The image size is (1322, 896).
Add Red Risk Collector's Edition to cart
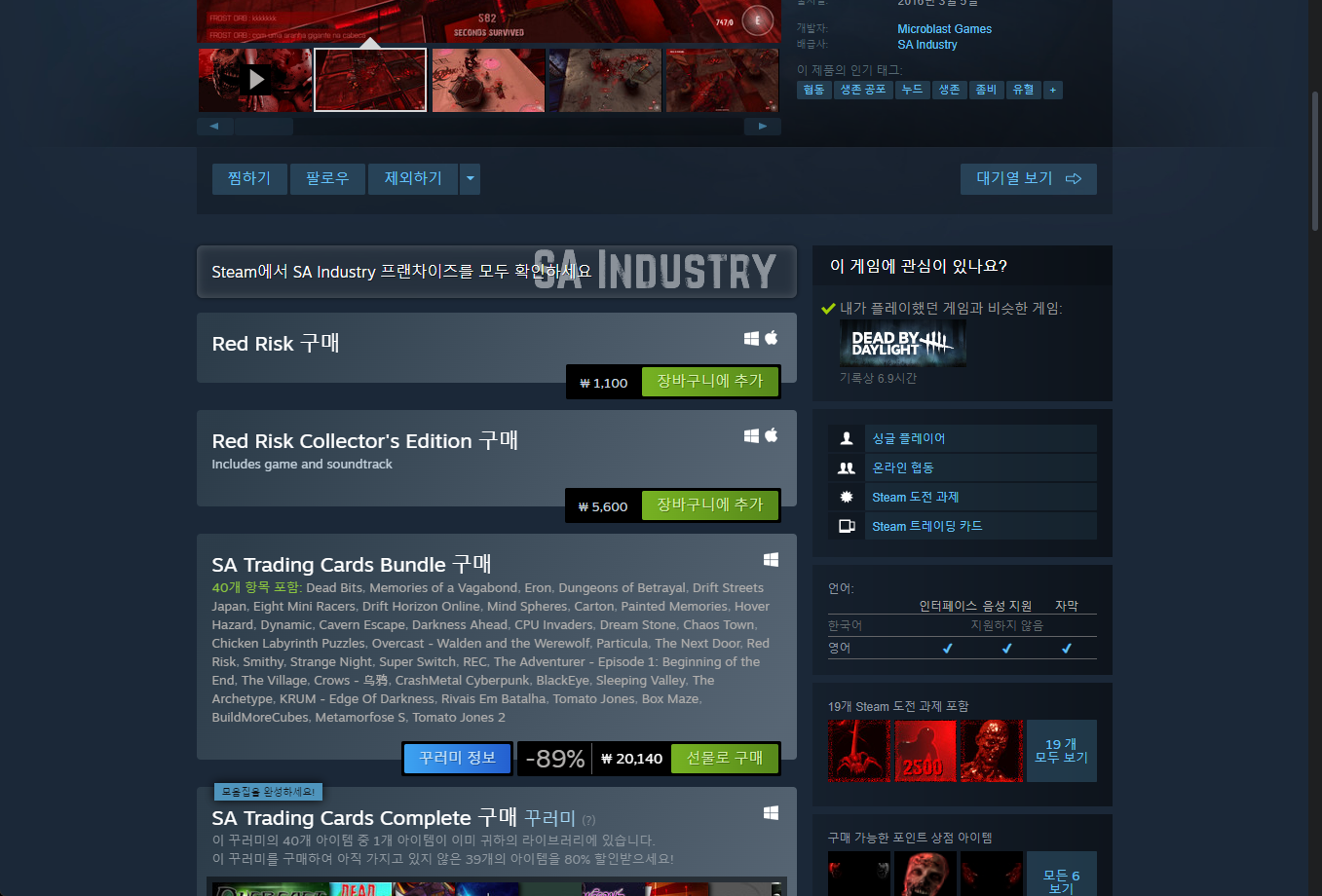tap(710, 505)
